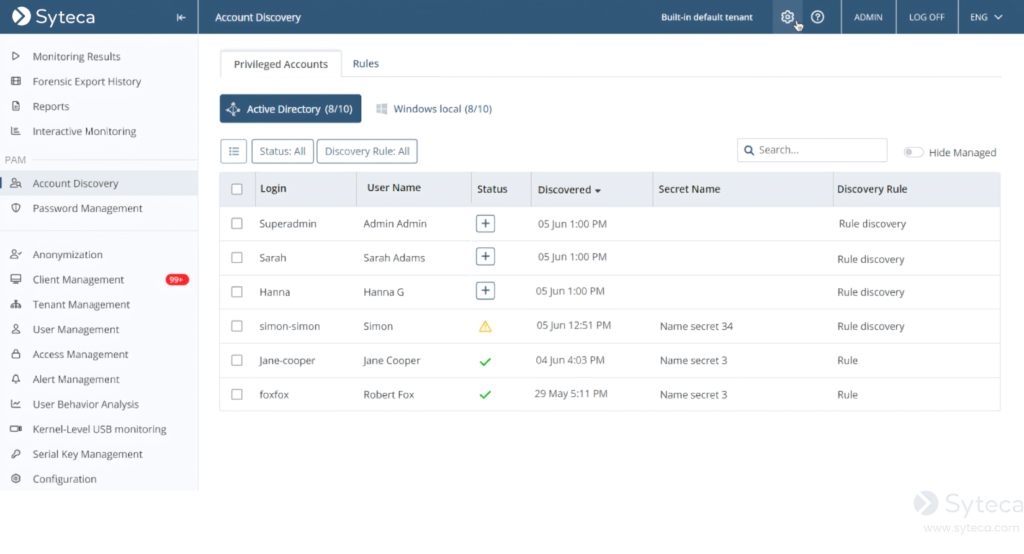Check the Sarah row checkbox
This screenshot has width=1024, height=554.
coord(236,257)
